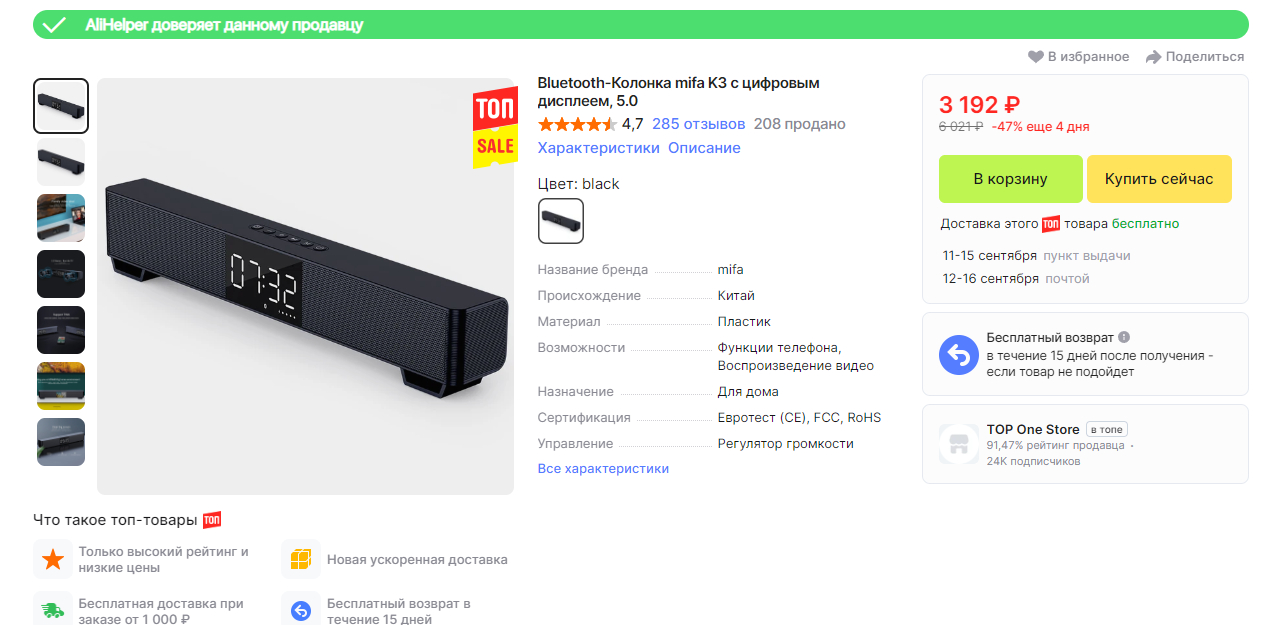
Task: Expand Все характеристики link
Action: click(x=603, y=469)
